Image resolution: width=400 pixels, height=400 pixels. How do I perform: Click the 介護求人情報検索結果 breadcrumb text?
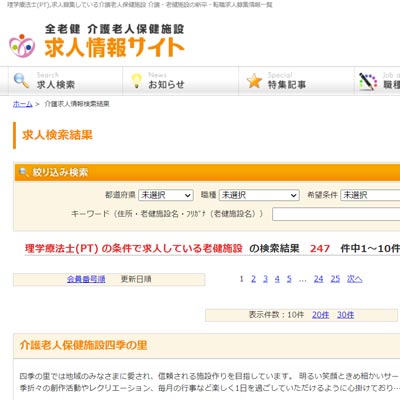point(77,104)
